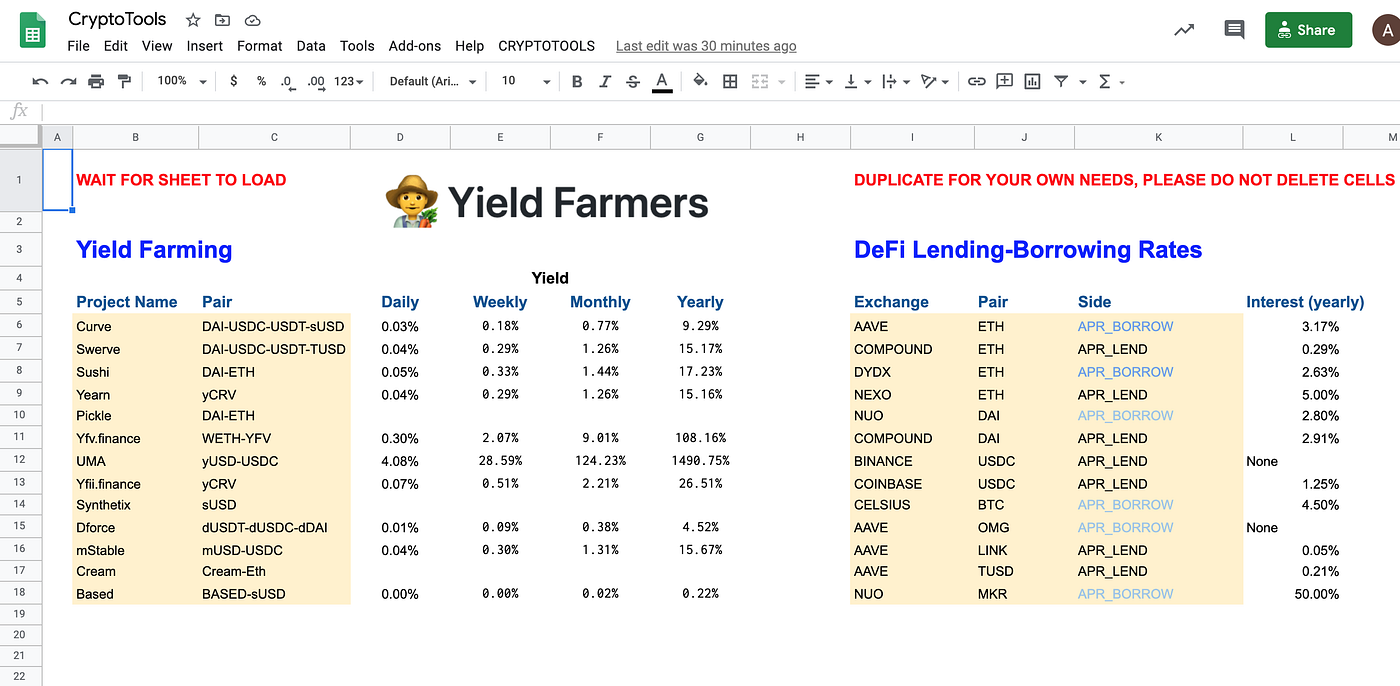Format cell as currency

click(x=233, y=81)
